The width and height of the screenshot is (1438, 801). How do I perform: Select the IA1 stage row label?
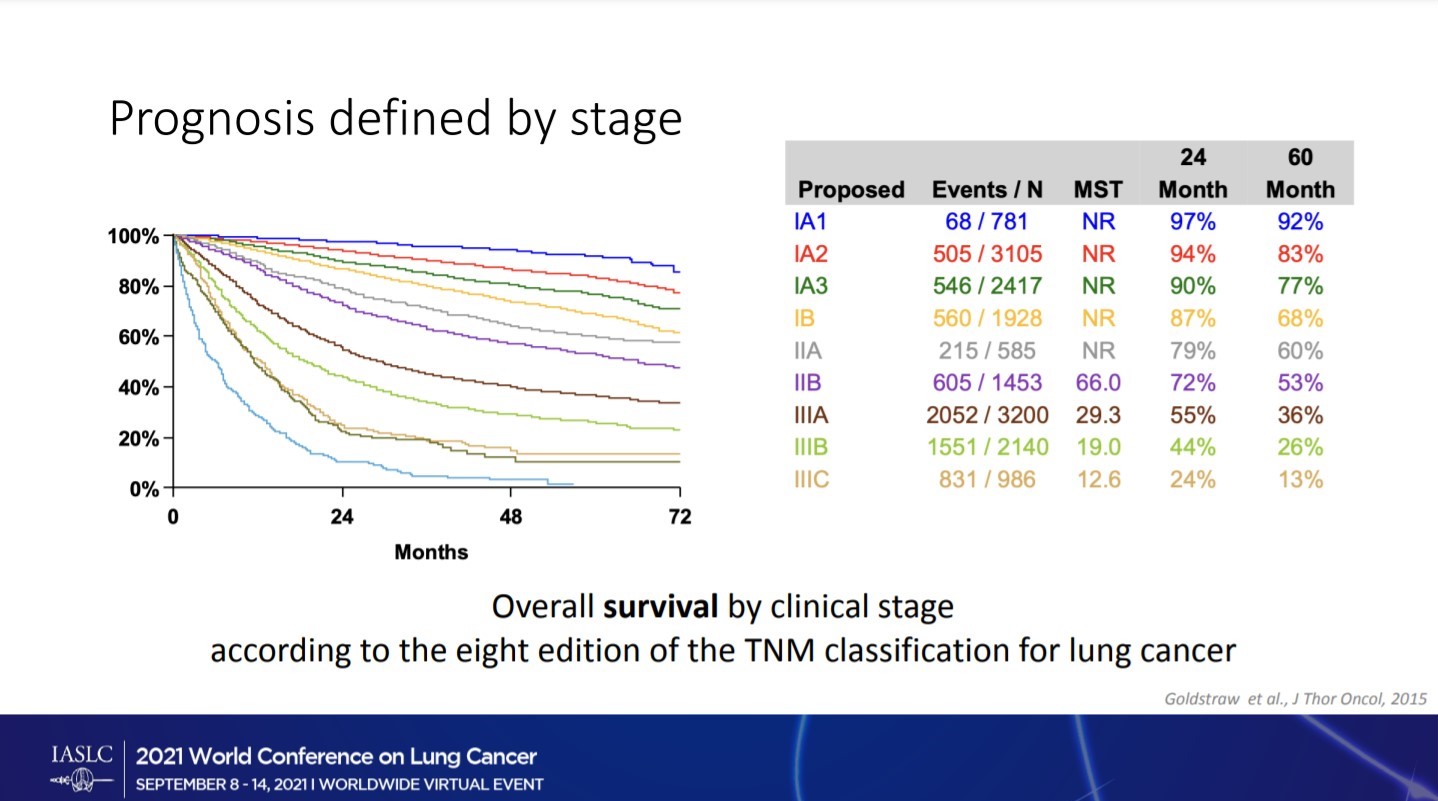pos(809,221)
